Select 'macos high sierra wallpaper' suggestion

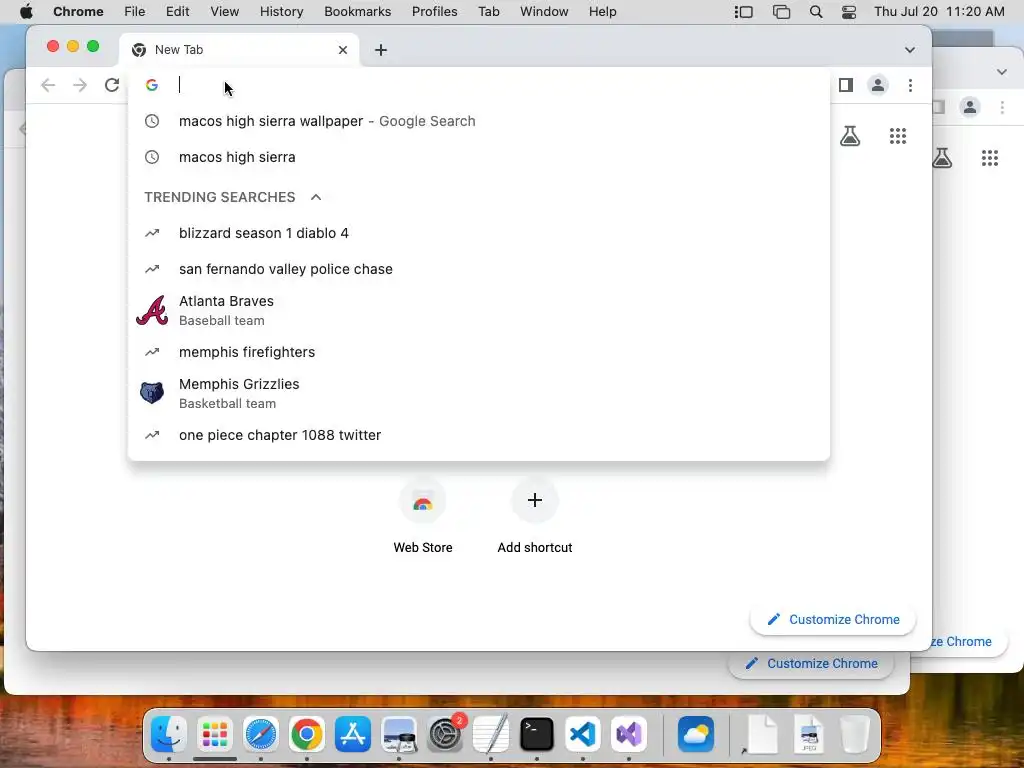pos(479,121)
